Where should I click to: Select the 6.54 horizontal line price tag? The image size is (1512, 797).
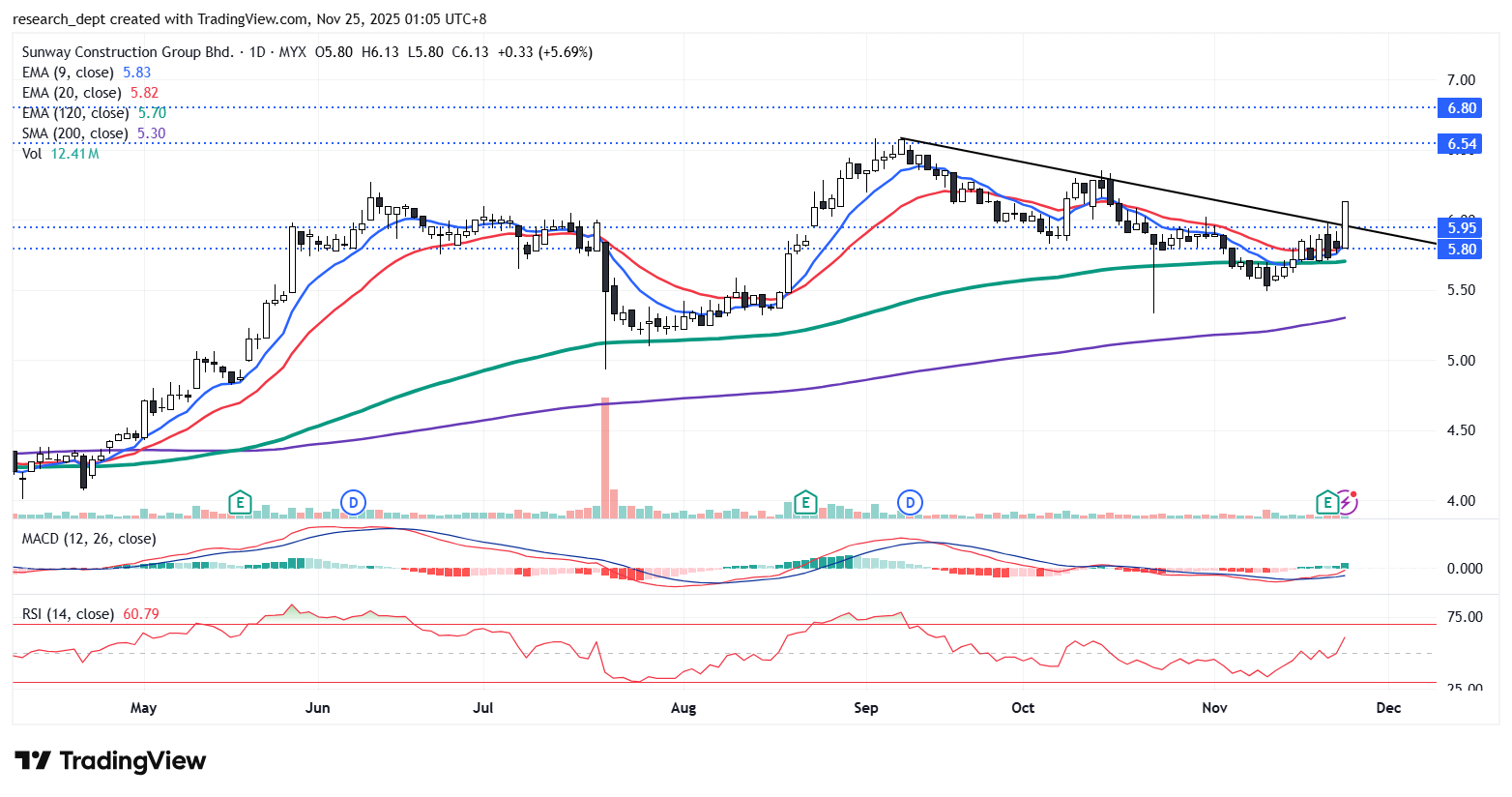click(1461, 144)
